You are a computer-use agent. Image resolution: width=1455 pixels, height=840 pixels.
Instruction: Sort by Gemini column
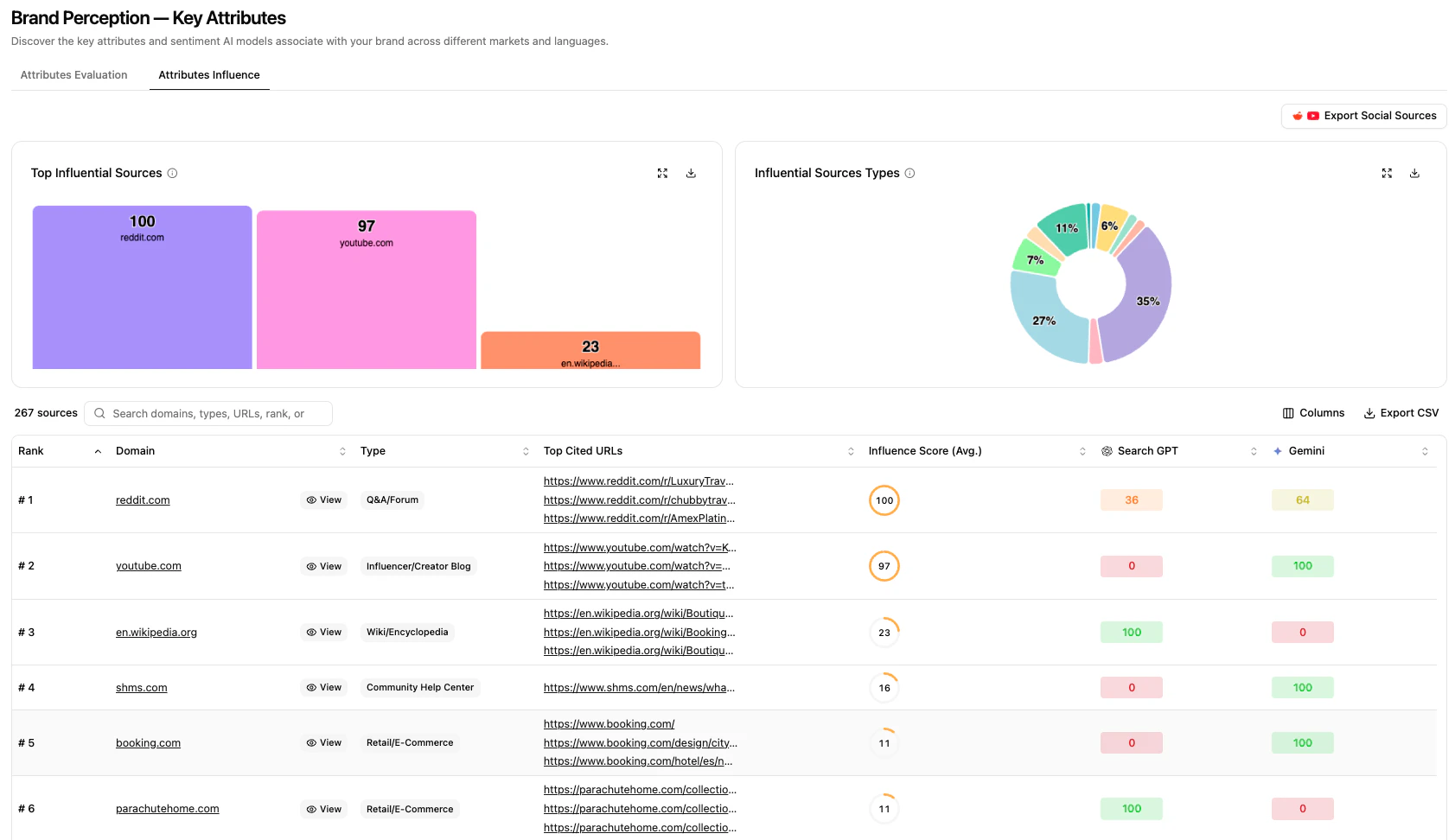[1425, 451]
